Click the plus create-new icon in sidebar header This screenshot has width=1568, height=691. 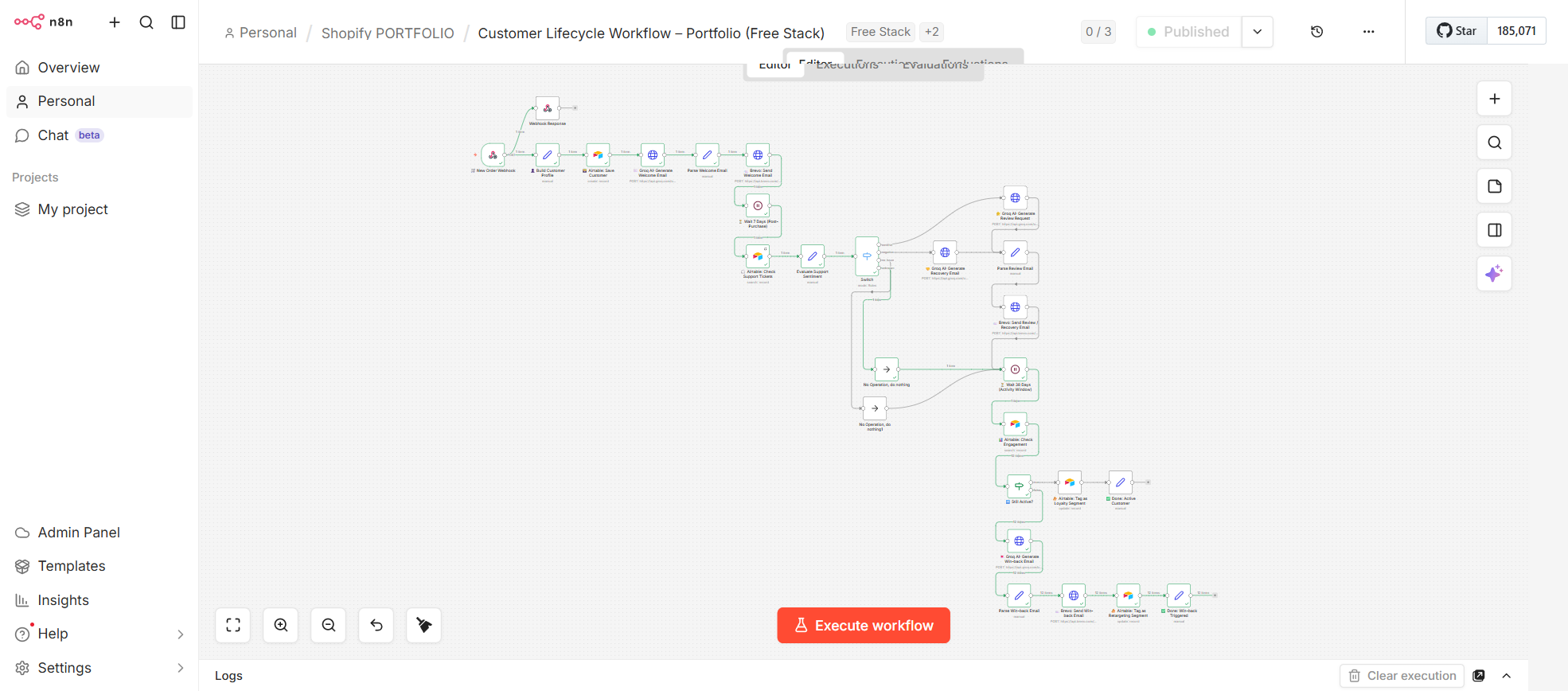pos(115,22)
